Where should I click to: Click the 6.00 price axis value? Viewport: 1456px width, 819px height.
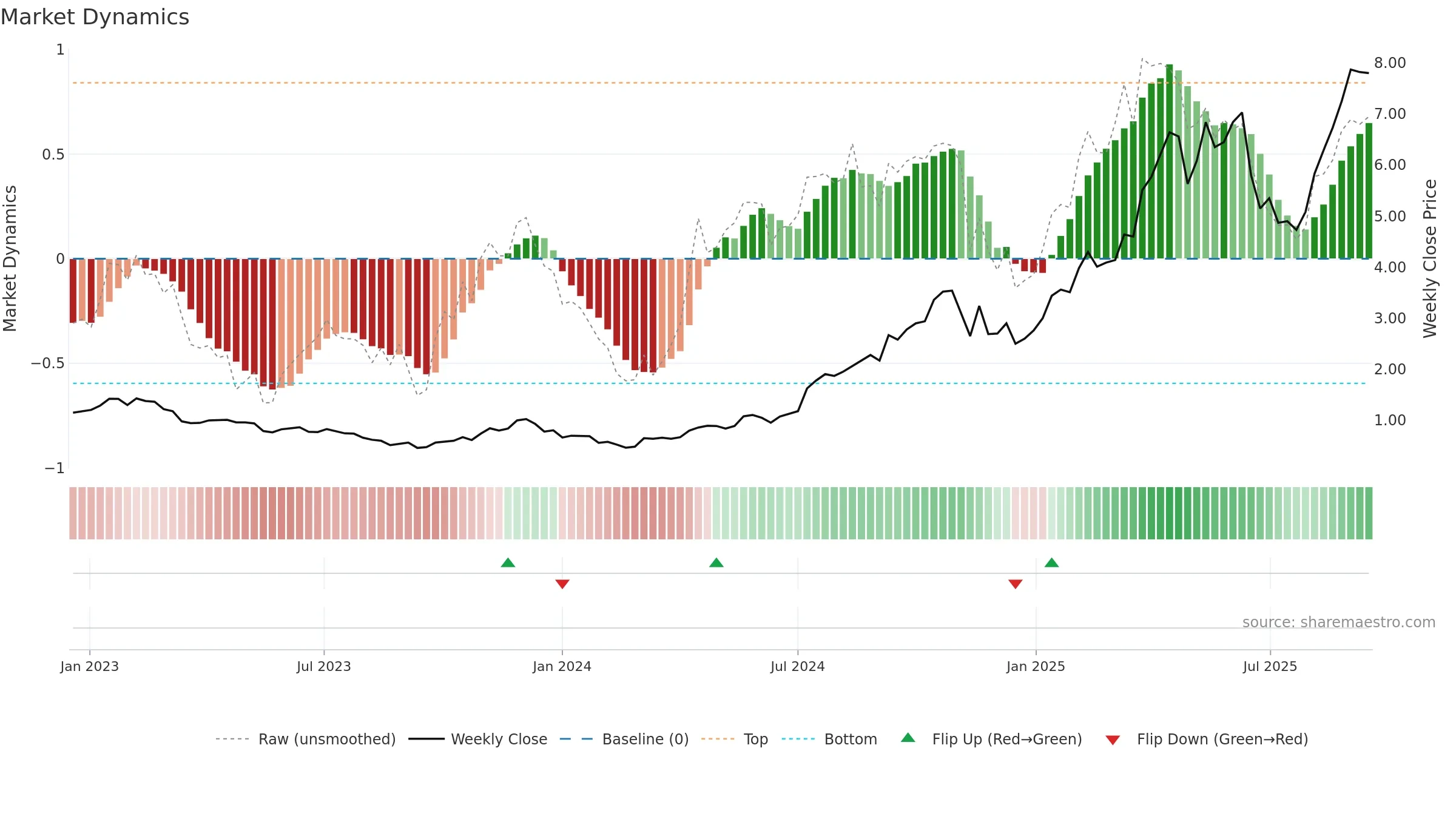click(x=1390, y=164)
